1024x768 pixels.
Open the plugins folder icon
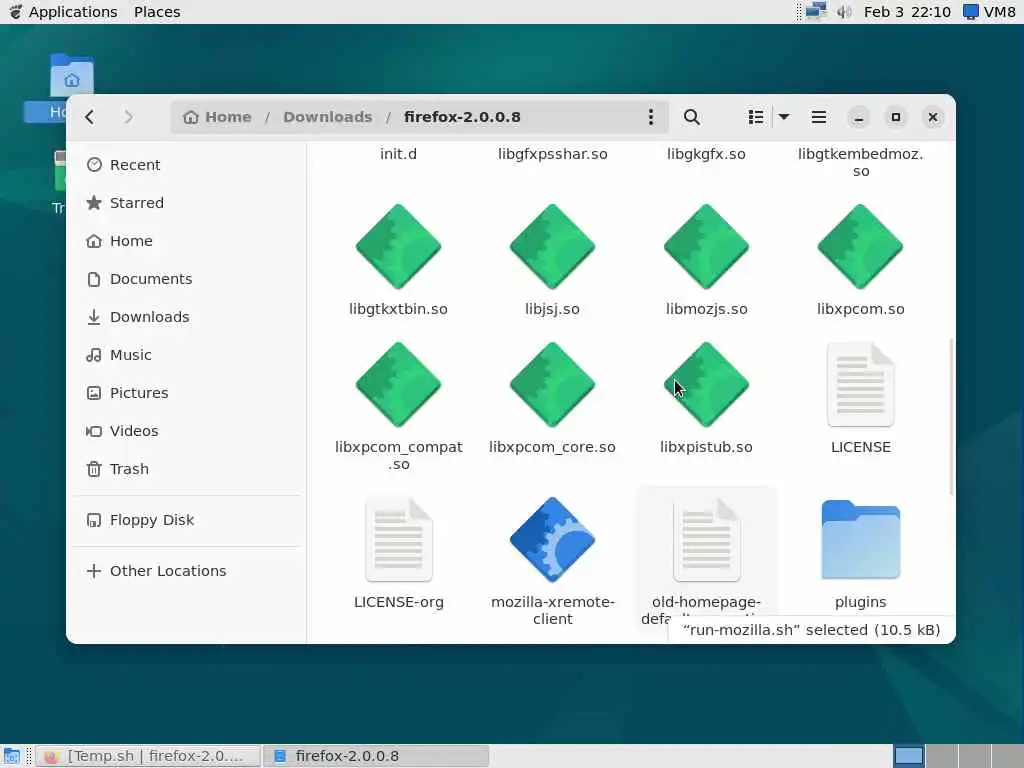coord(860,539)
